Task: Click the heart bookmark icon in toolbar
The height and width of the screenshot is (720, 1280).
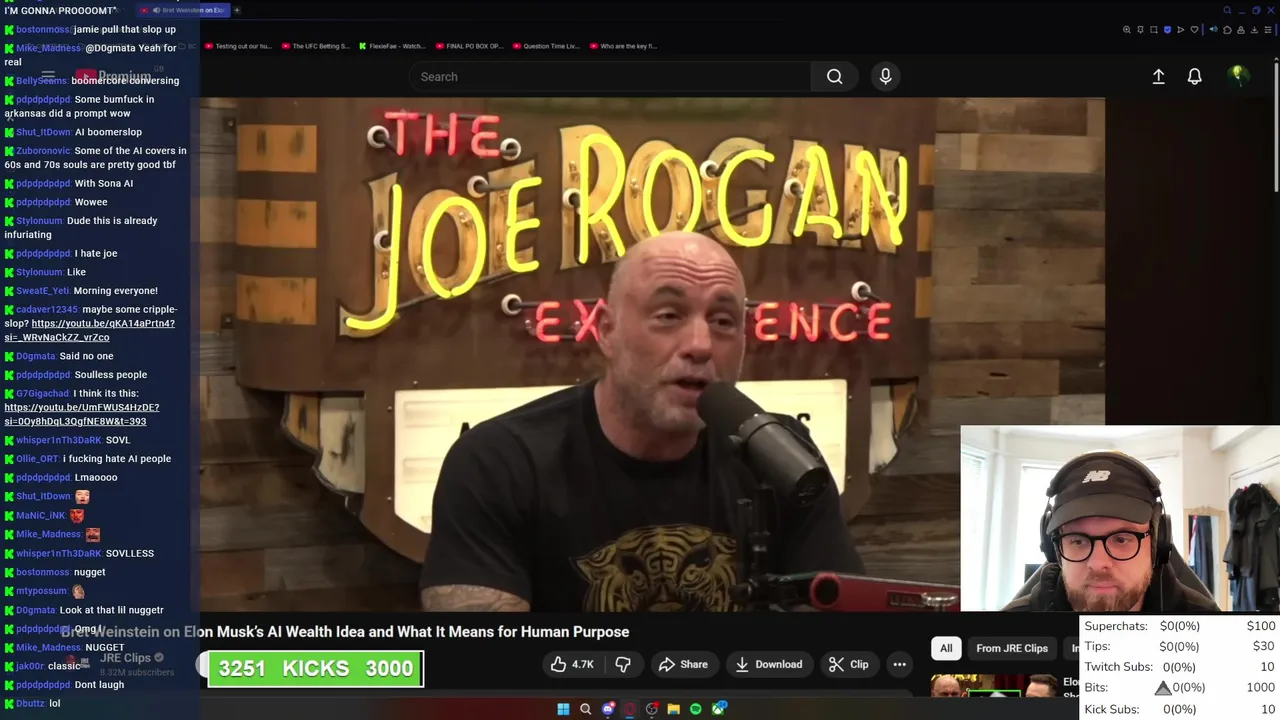Action: click(1194, 30)
